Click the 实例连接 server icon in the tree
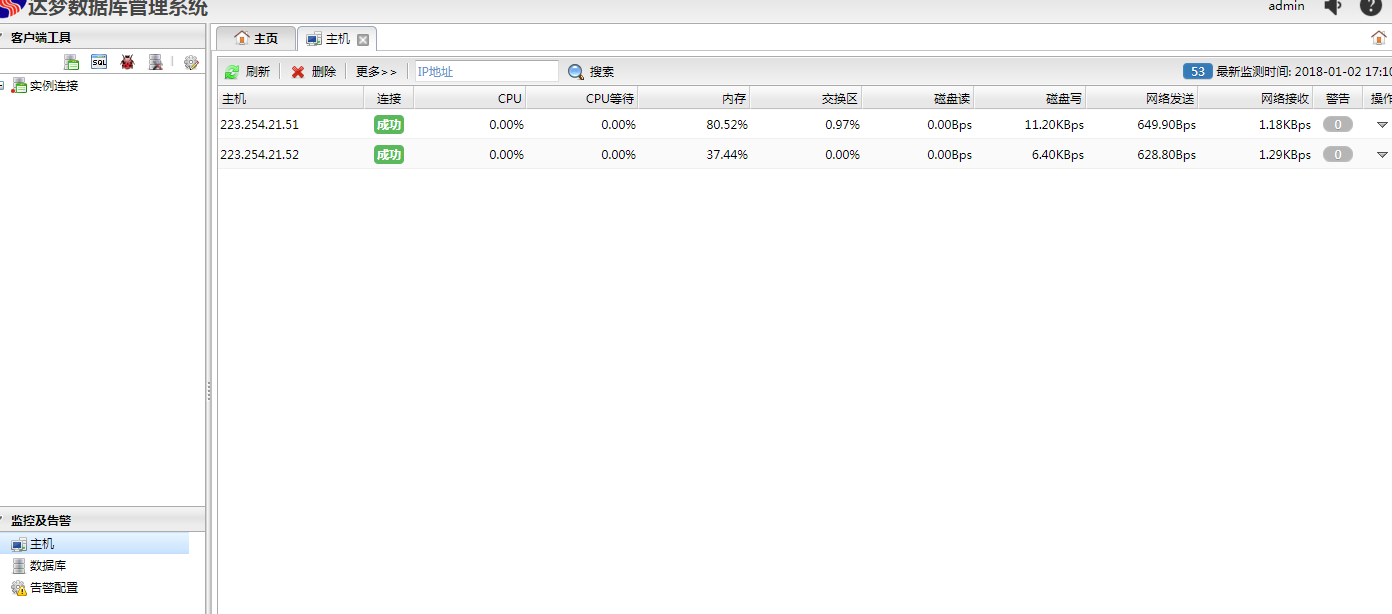Screen dimensions: 1392x614 point(19,86)
